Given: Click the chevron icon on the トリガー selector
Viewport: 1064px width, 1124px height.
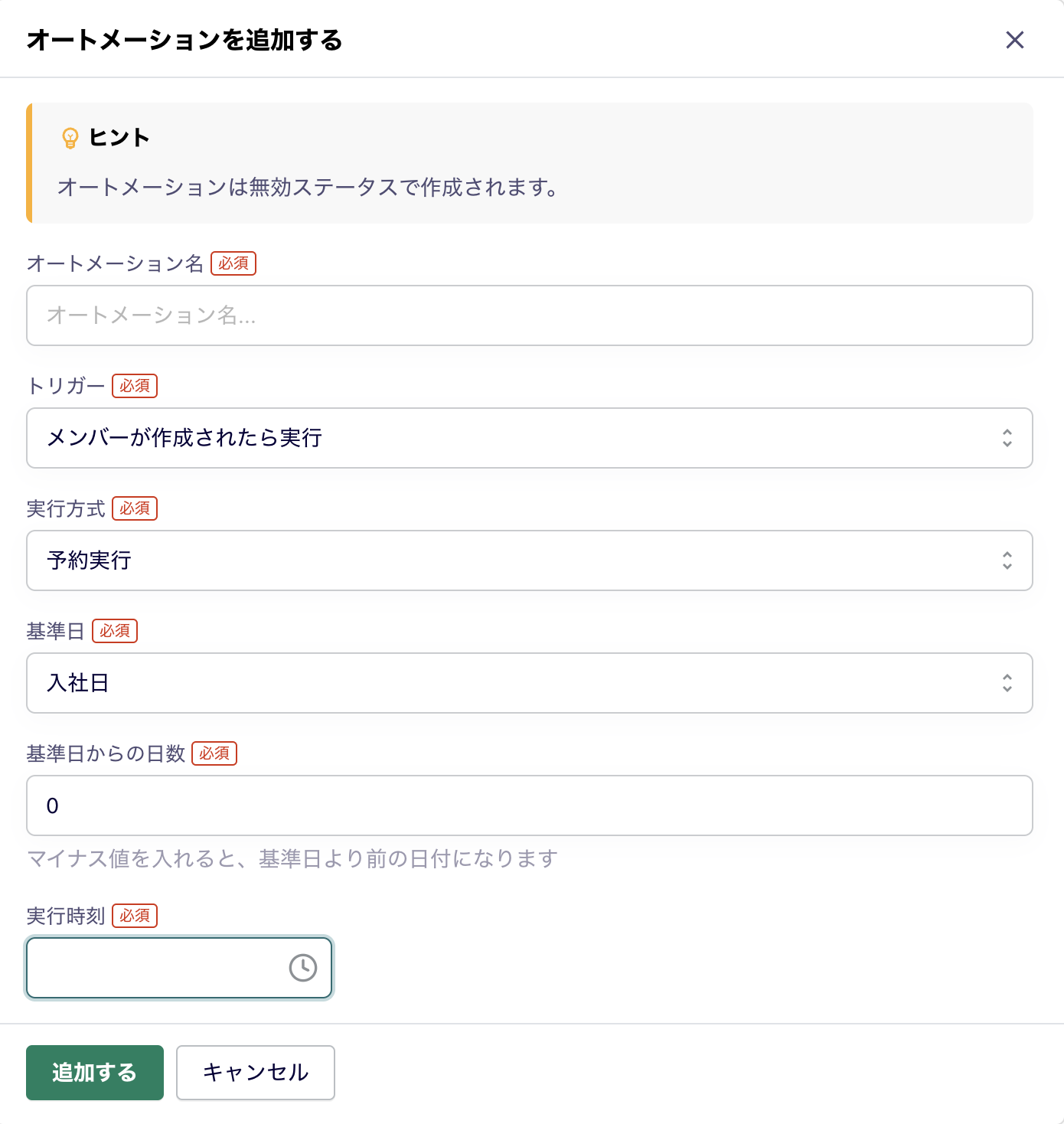Looking at the screenshot, I should click(1008, 438).
